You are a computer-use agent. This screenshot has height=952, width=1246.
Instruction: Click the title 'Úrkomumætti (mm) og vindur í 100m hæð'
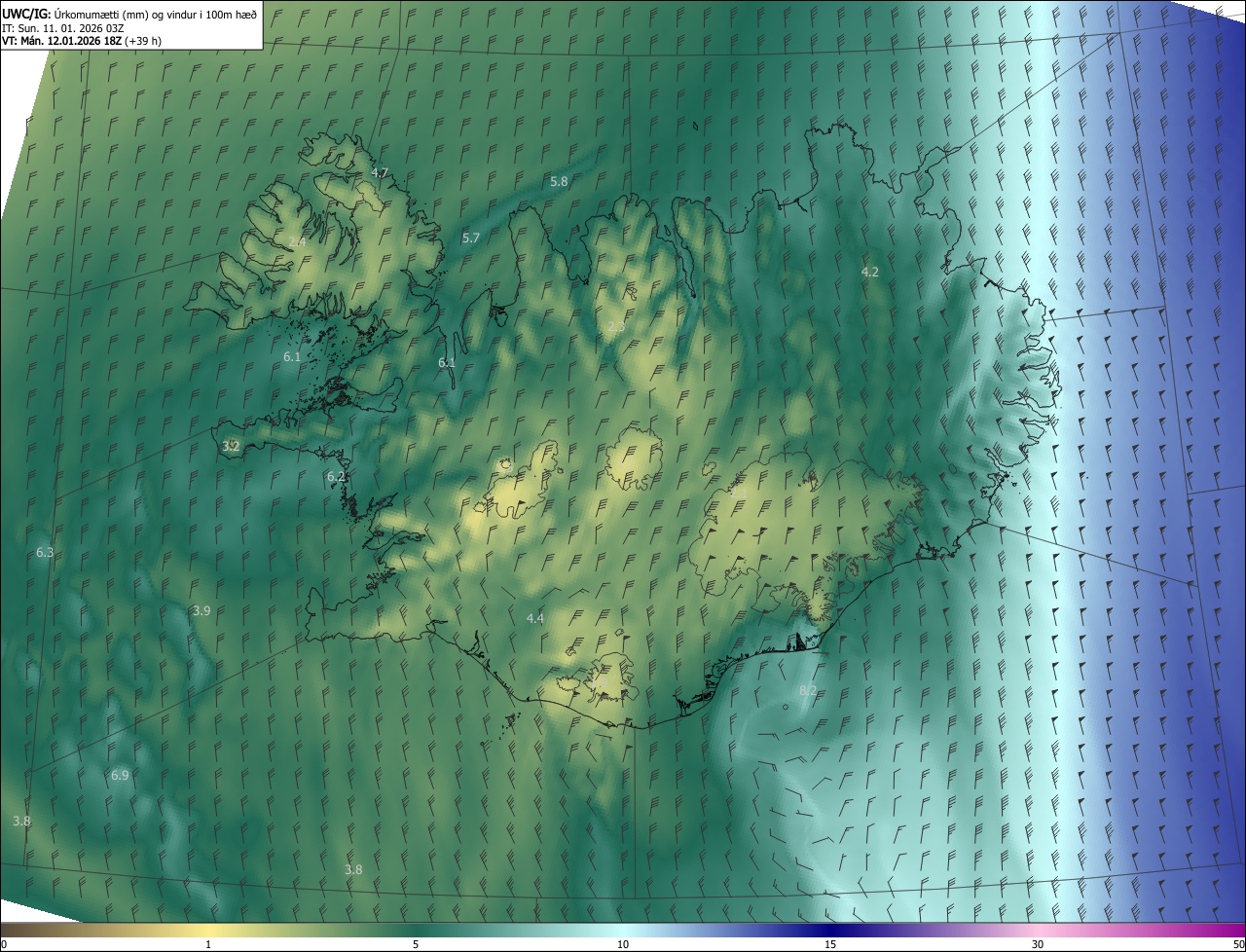click(x=154, y=14)
